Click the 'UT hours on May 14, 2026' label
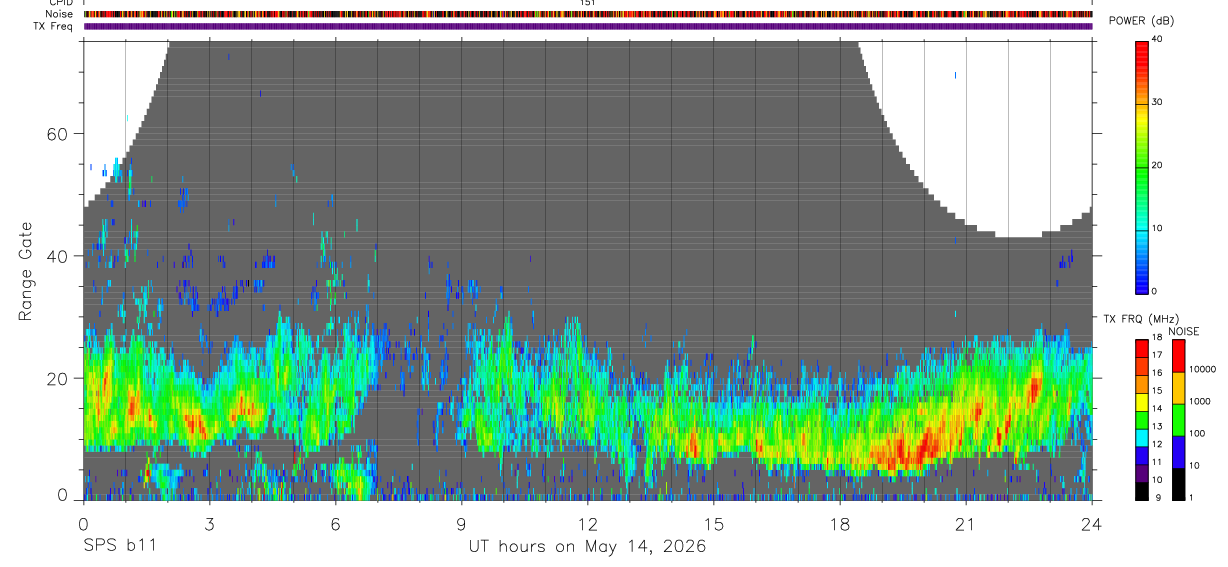 pos(587,546)
